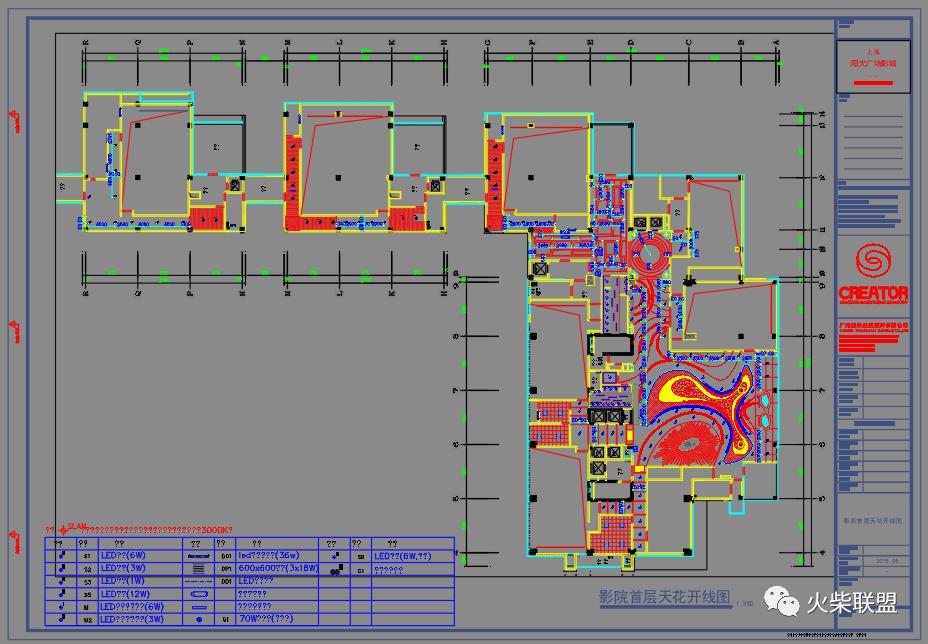This screenshot has height=644, width=928.
Task: Select the S1 LED (6W) legend symbol
Action: (x=64, y=555)
